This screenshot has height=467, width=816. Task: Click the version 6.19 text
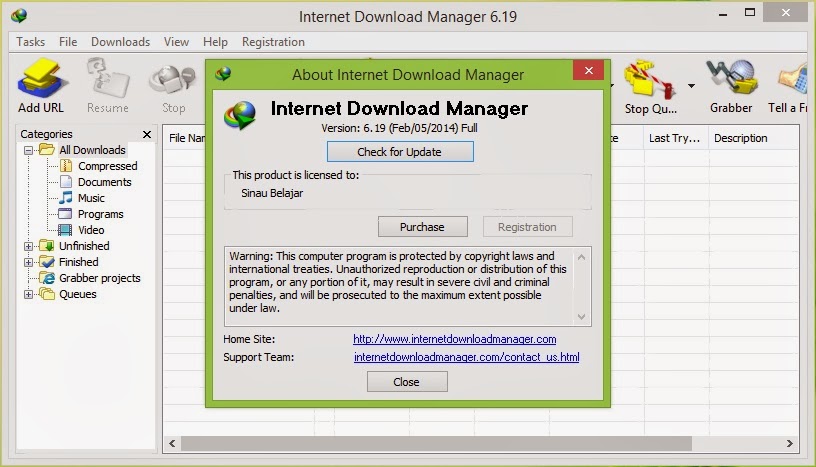399,128
